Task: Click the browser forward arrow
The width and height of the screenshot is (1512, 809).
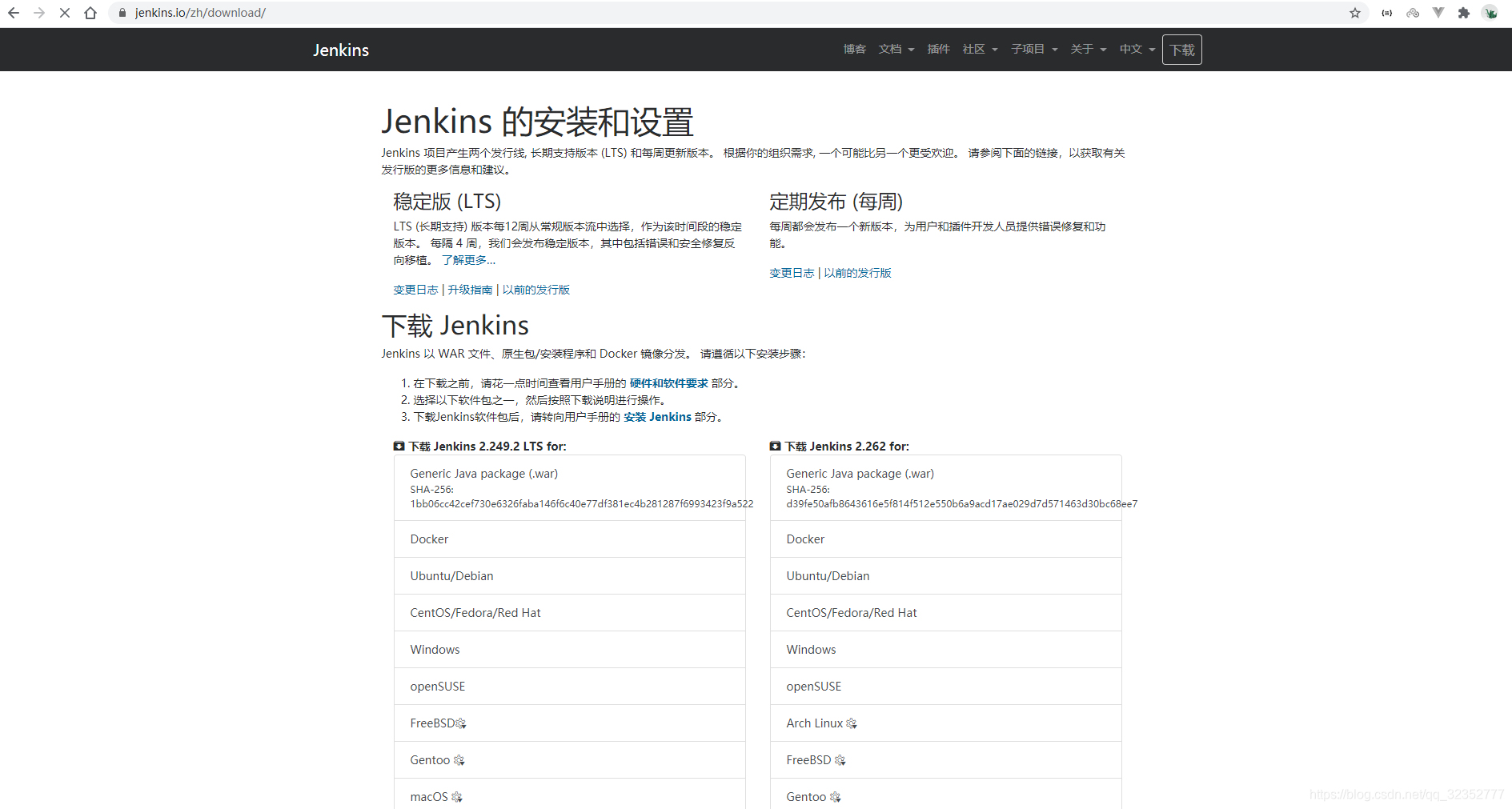Action: pos(39,13)
